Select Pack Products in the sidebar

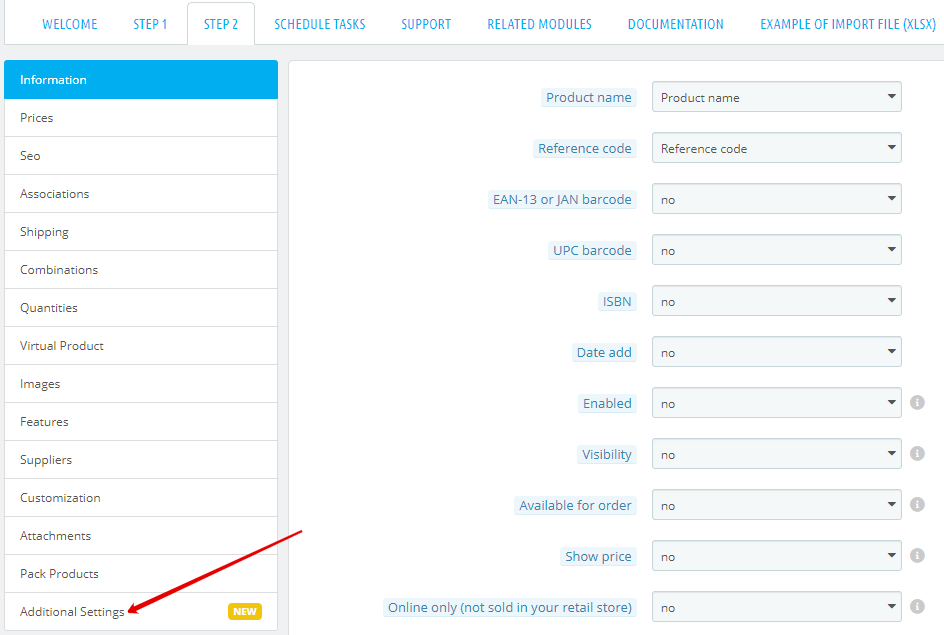click(x=141, y=574)
